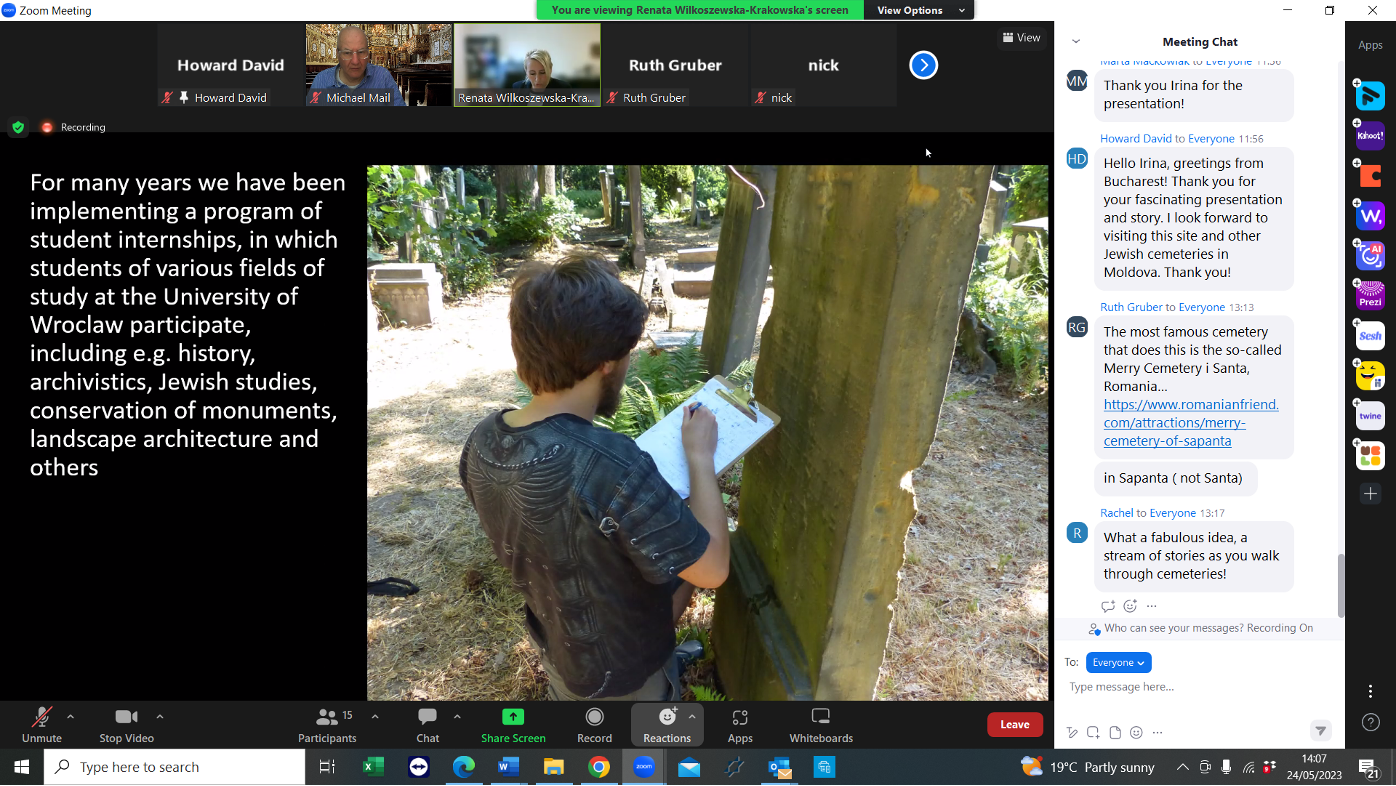This screenshot has width=1396, height=786.
Task: Switch to the Chat panel
Action: point(427,716)
